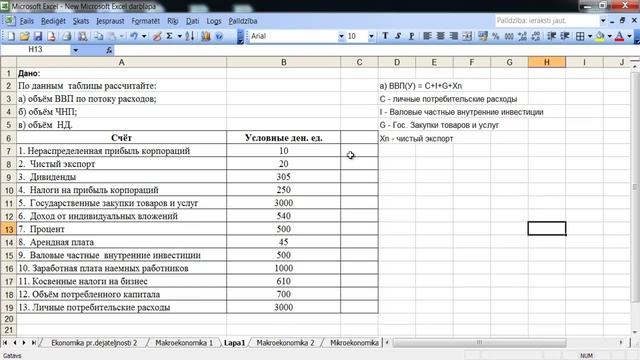Image resolution: width=640 pixels, height=360 pixels.
Task: Click the Decrease Decimal icon
Action: [x=536, y=36]
